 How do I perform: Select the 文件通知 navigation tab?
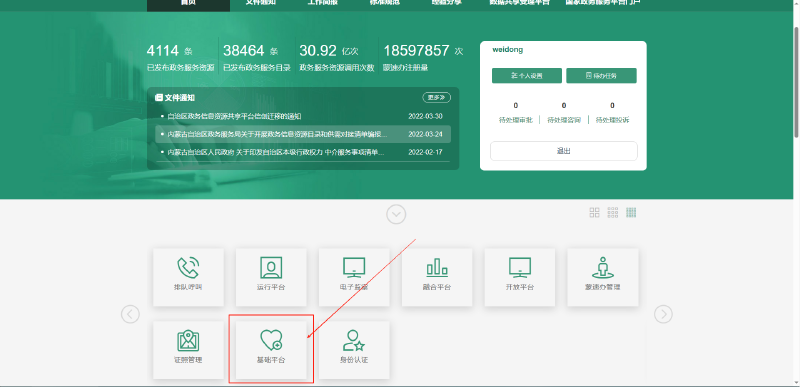click(x=261, y=3)
